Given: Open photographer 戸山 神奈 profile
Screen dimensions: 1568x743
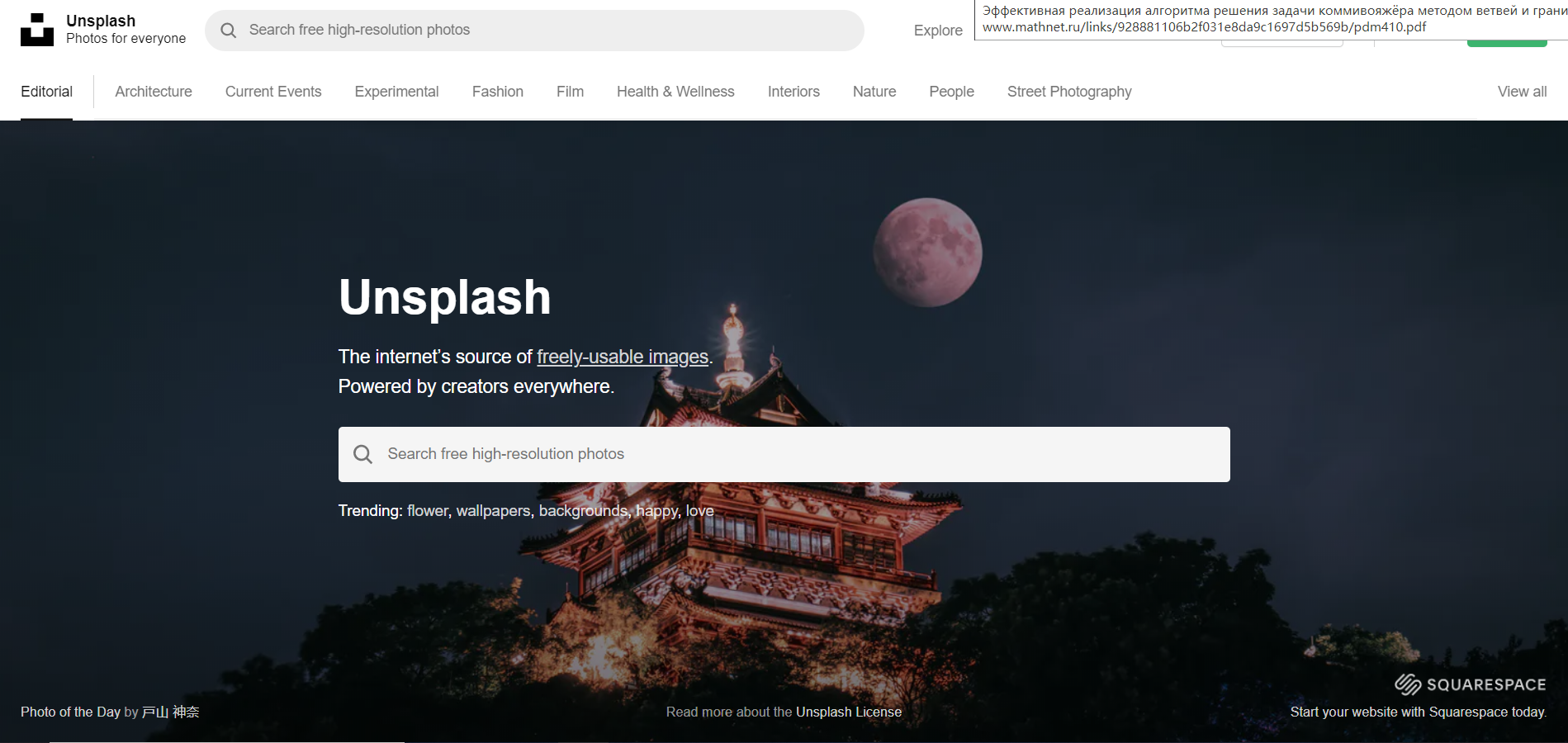Looking at the screenshot, I should point(171,712).
